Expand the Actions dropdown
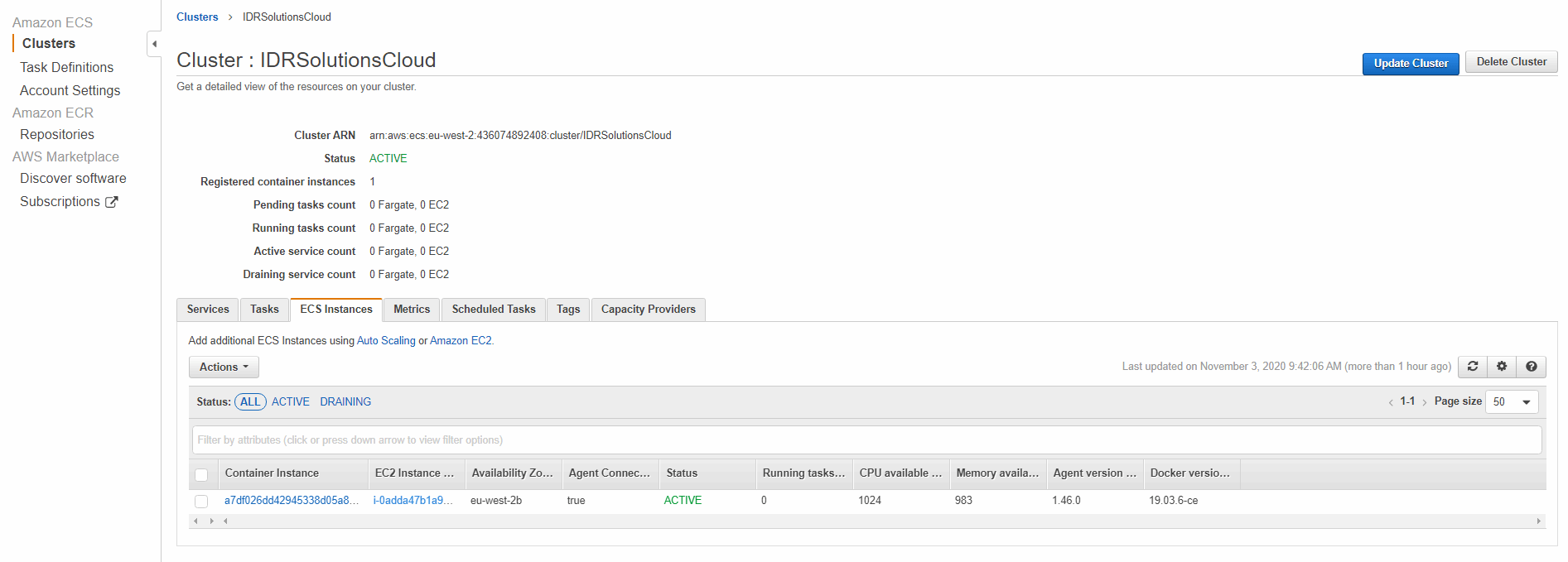 point(224,367)
